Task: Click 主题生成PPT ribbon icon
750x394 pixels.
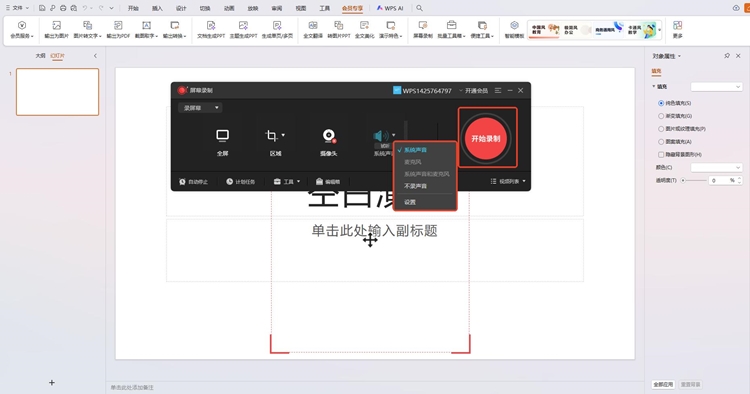Action: click(243, 30)
